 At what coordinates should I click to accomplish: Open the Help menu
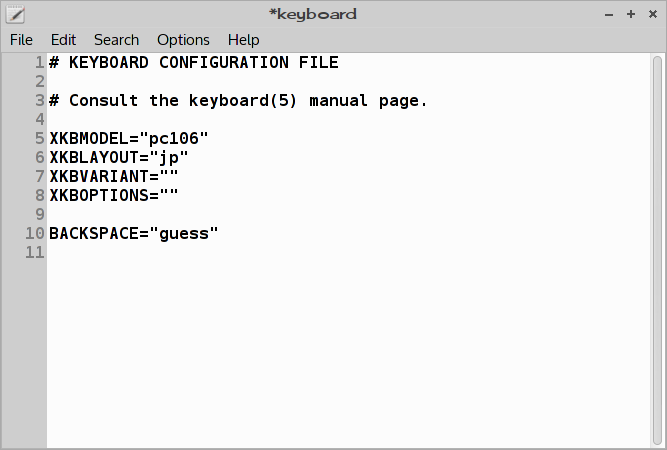click(243, 40)
